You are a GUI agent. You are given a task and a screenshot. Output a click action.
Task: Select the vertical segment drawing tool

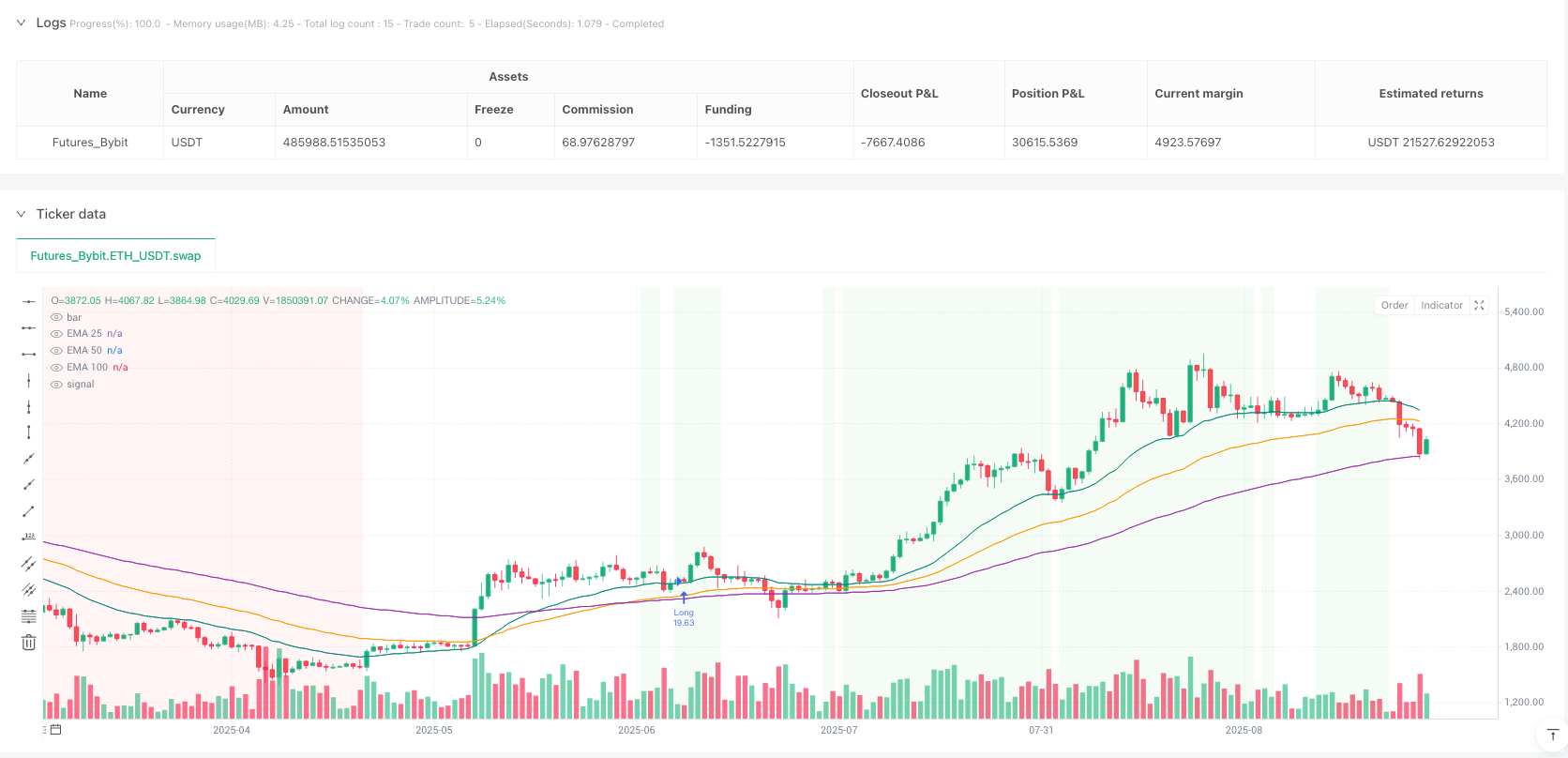coord(29,432)
